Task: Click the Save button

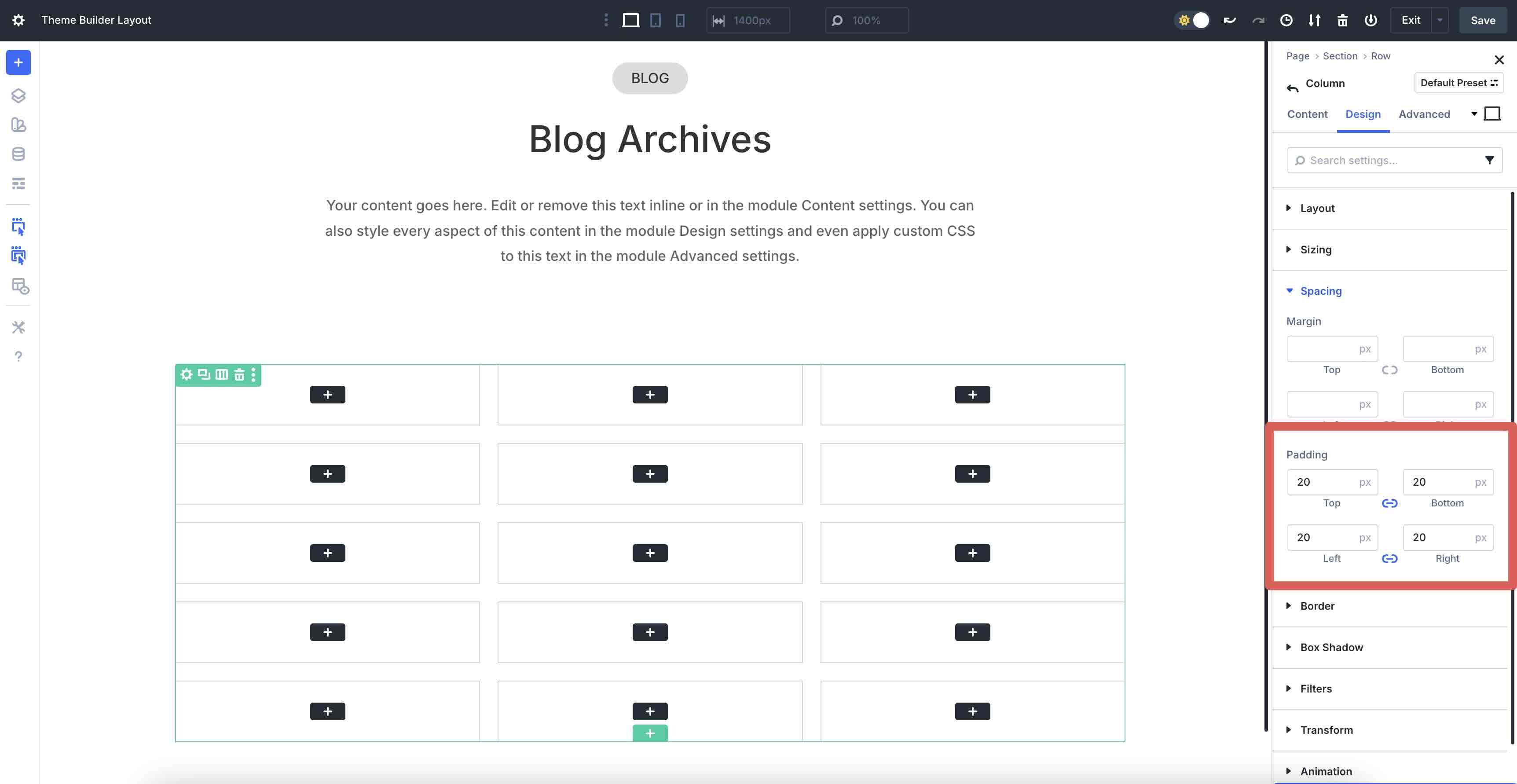Action: click(x=1482, y=20)
